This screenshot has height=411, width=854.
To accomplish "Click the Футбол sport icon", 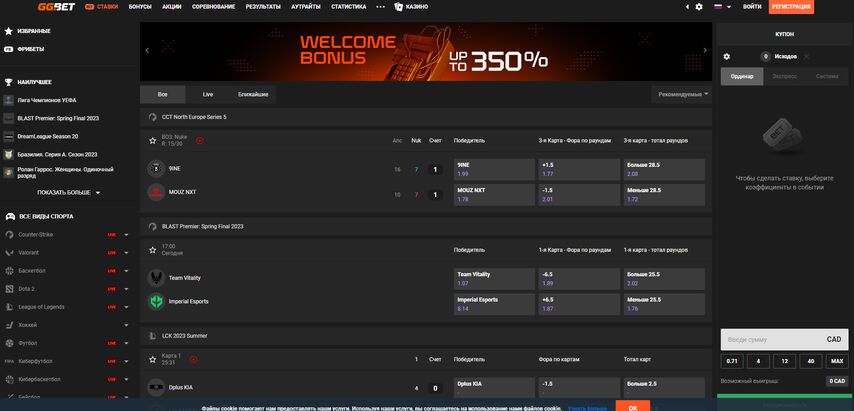I will click(x=9, y=343).
